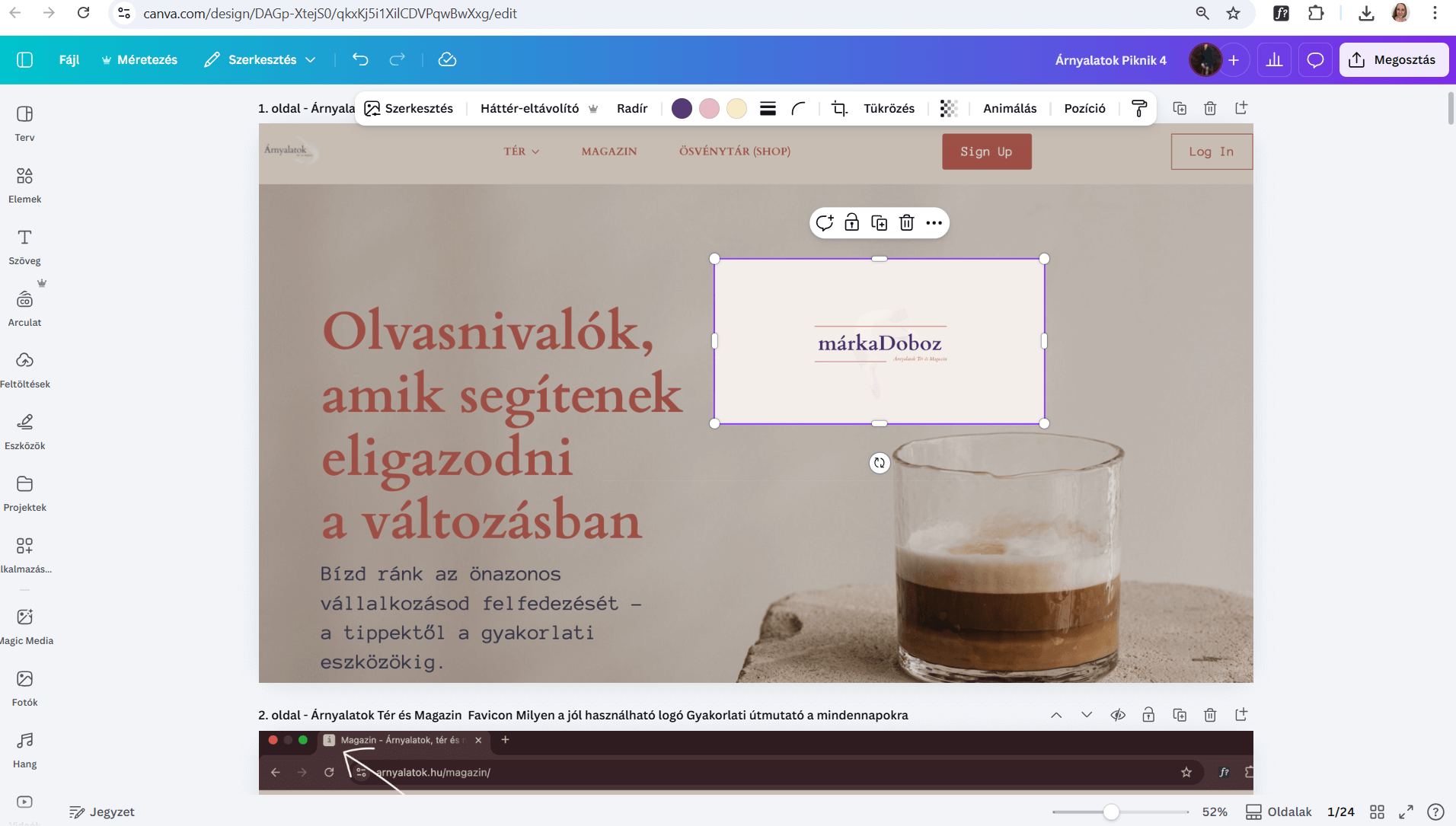
Task: Redo the last action
Action: 397,59
